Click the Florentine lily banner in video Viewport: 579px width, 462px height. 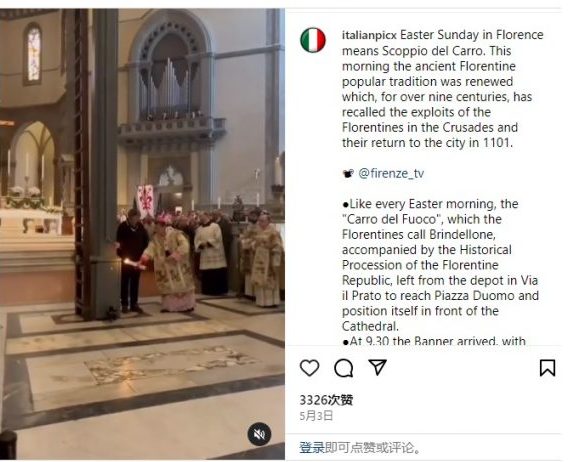pyautogui.click(x=145, y=201)
